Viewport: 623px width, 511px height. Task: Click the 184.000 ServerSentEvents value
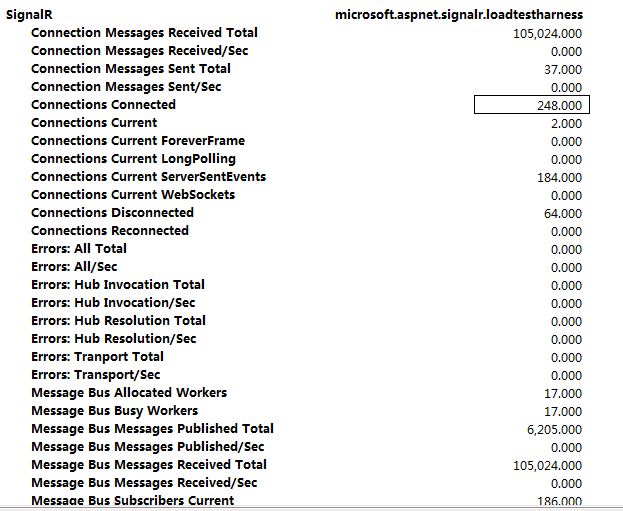pos(559,178)
